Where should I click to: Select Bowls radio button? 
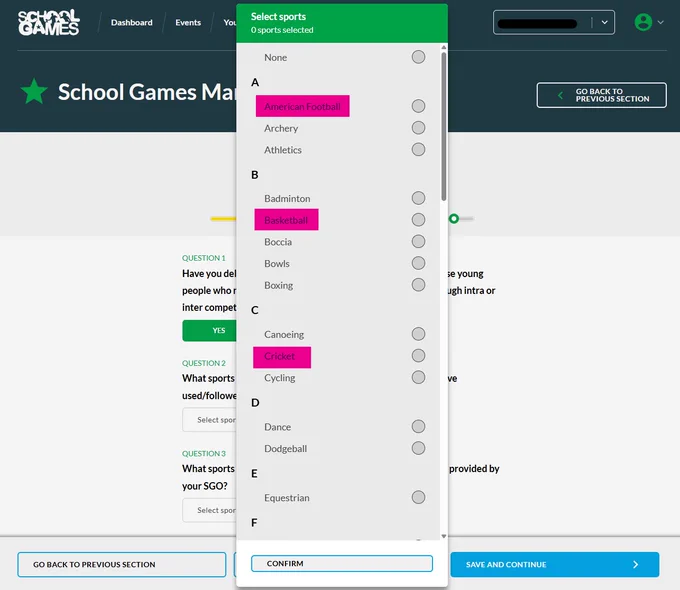(418, 263)
